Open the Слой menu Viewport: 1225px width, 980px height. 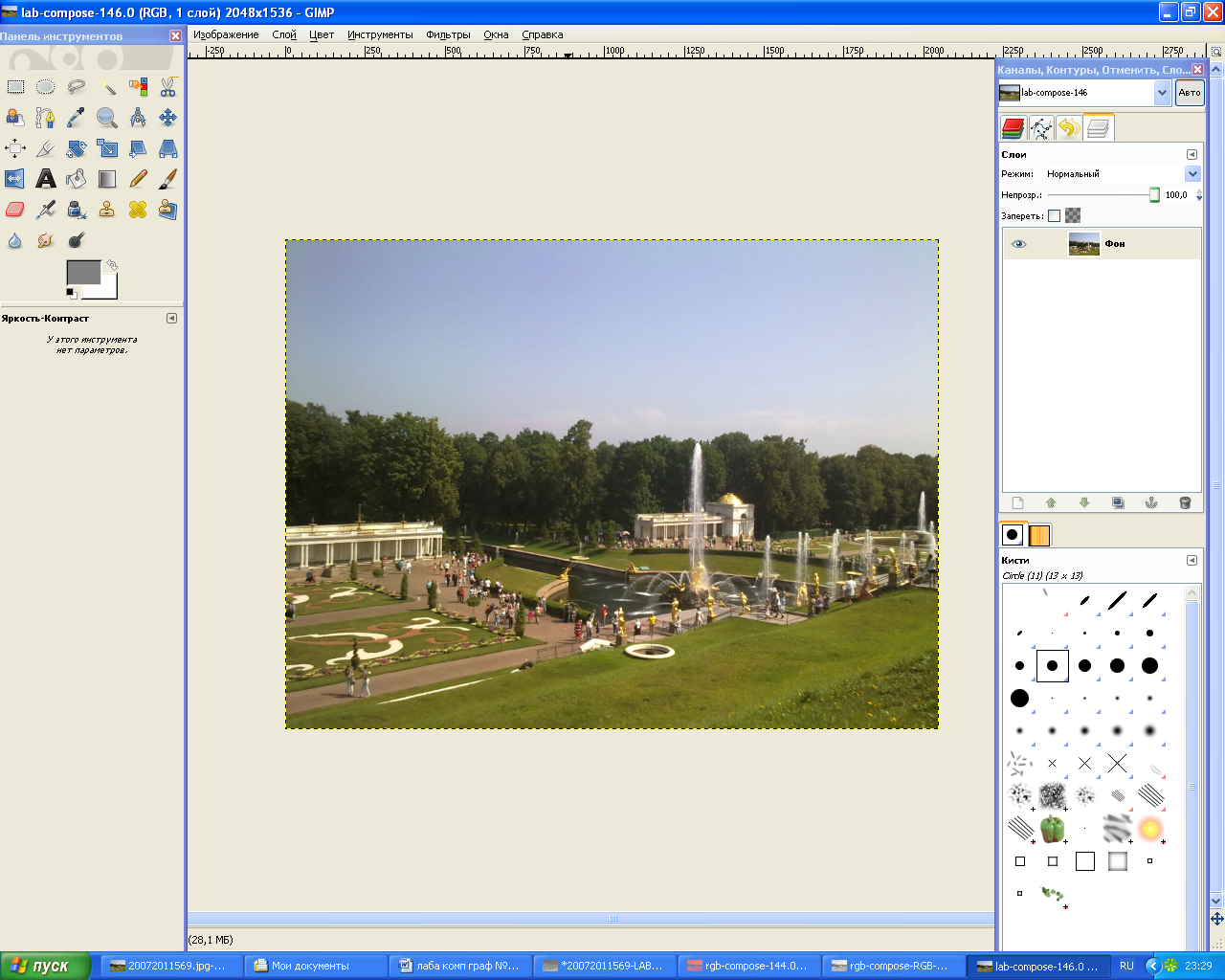[x=284, y=34]
